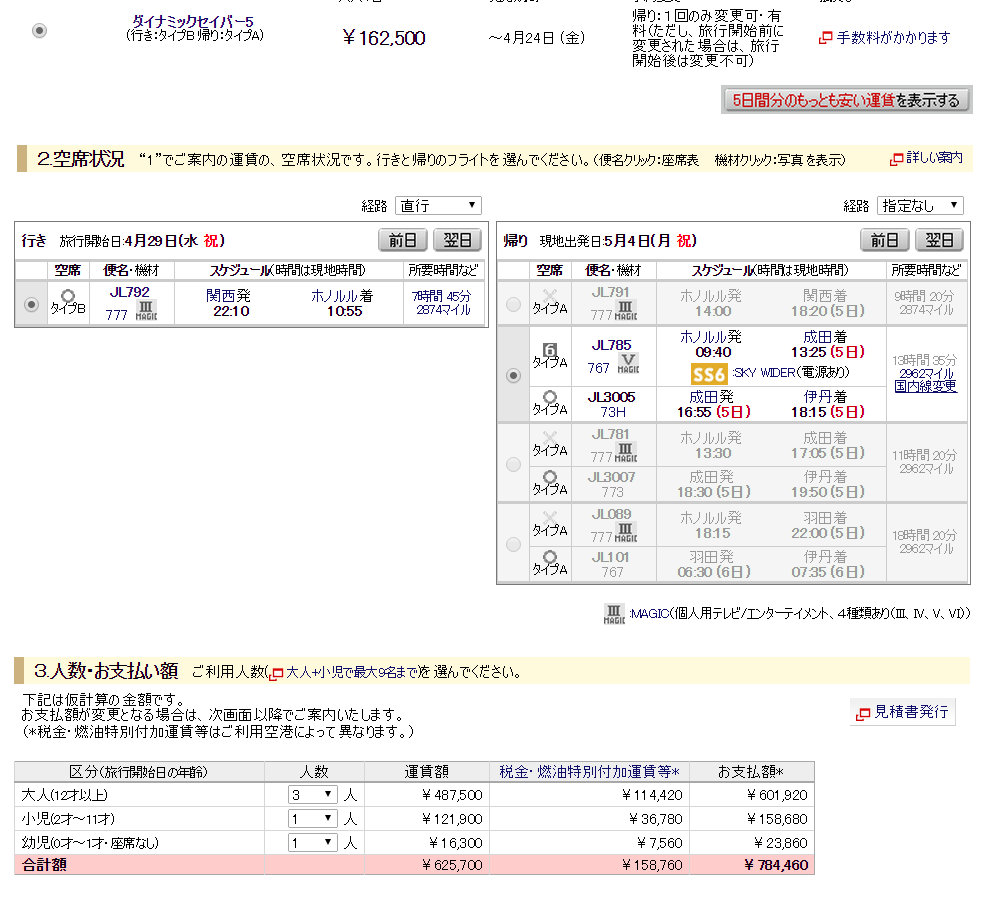
Task: Click the availability circle icon for JL3005
Action: point(550,397)
